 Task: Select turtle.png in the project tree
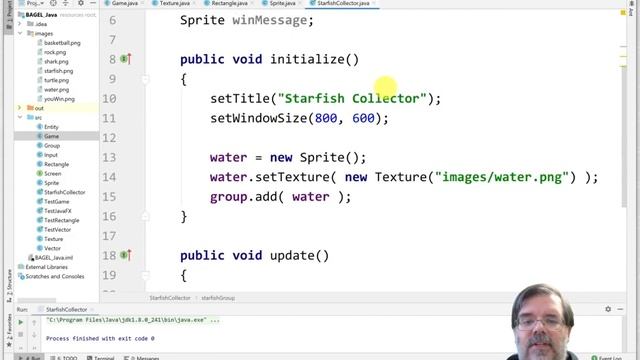tap(56, 80)
